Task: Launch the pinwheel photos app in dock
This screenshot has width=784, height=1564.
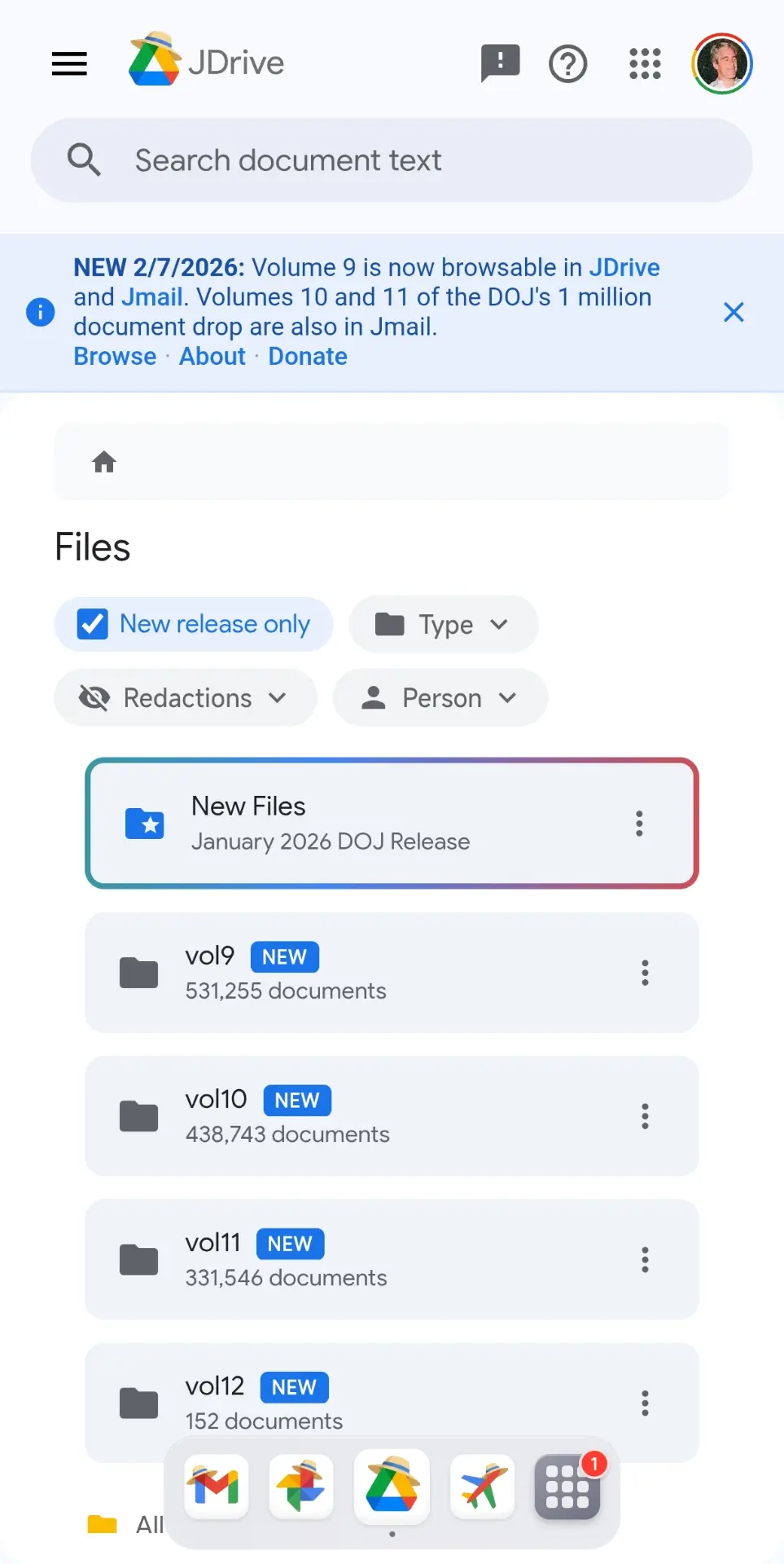Action: click(x=301, y=1487)
